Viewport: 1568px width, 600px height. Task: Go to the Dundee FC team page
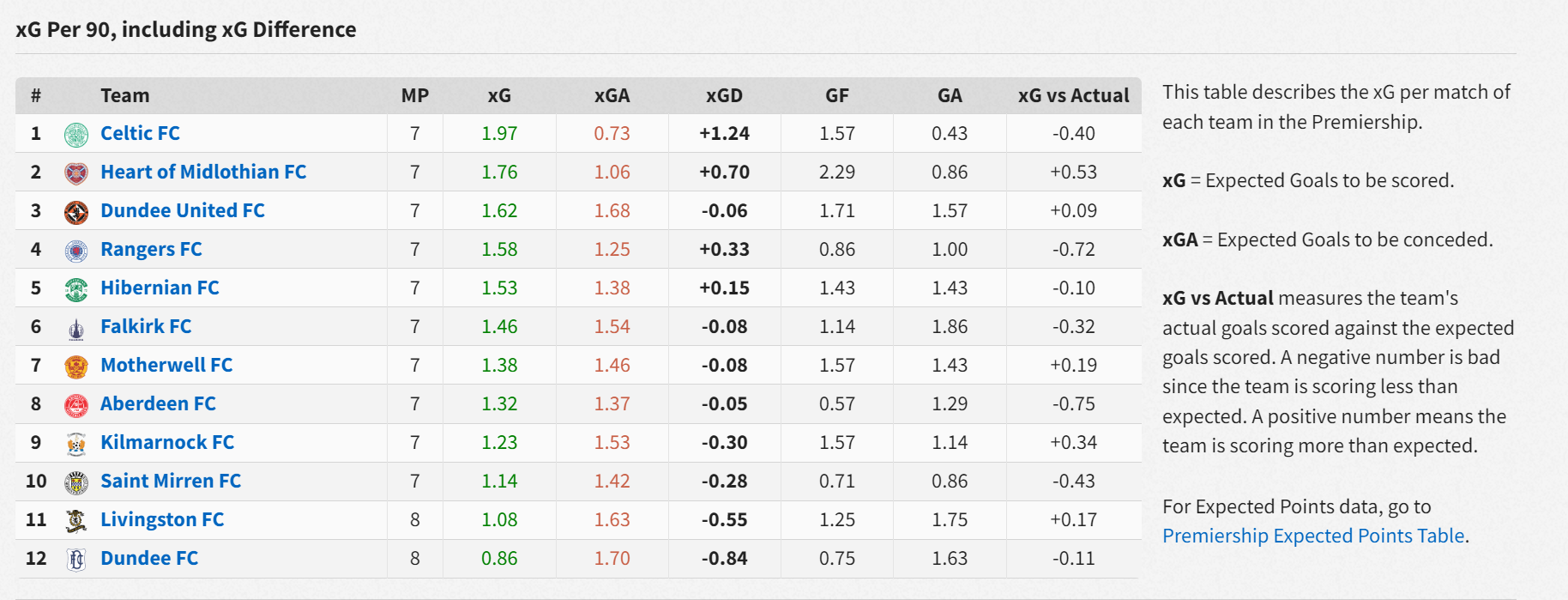pyautogui.click(x=149, y=558)
